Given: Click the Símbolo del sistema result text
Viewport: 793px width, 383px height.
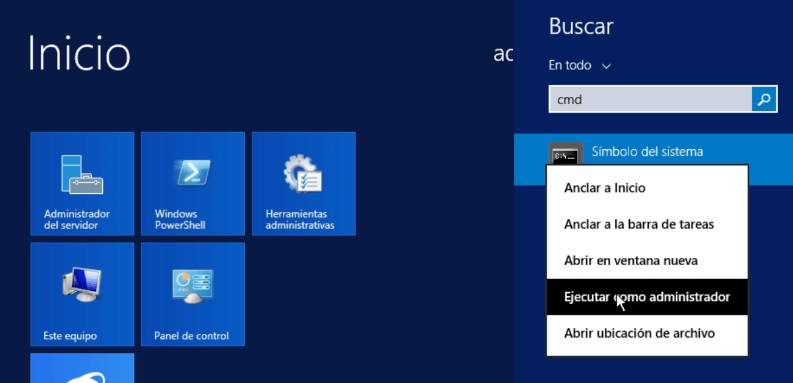Looking at the screenshot, I should [647, 151].
